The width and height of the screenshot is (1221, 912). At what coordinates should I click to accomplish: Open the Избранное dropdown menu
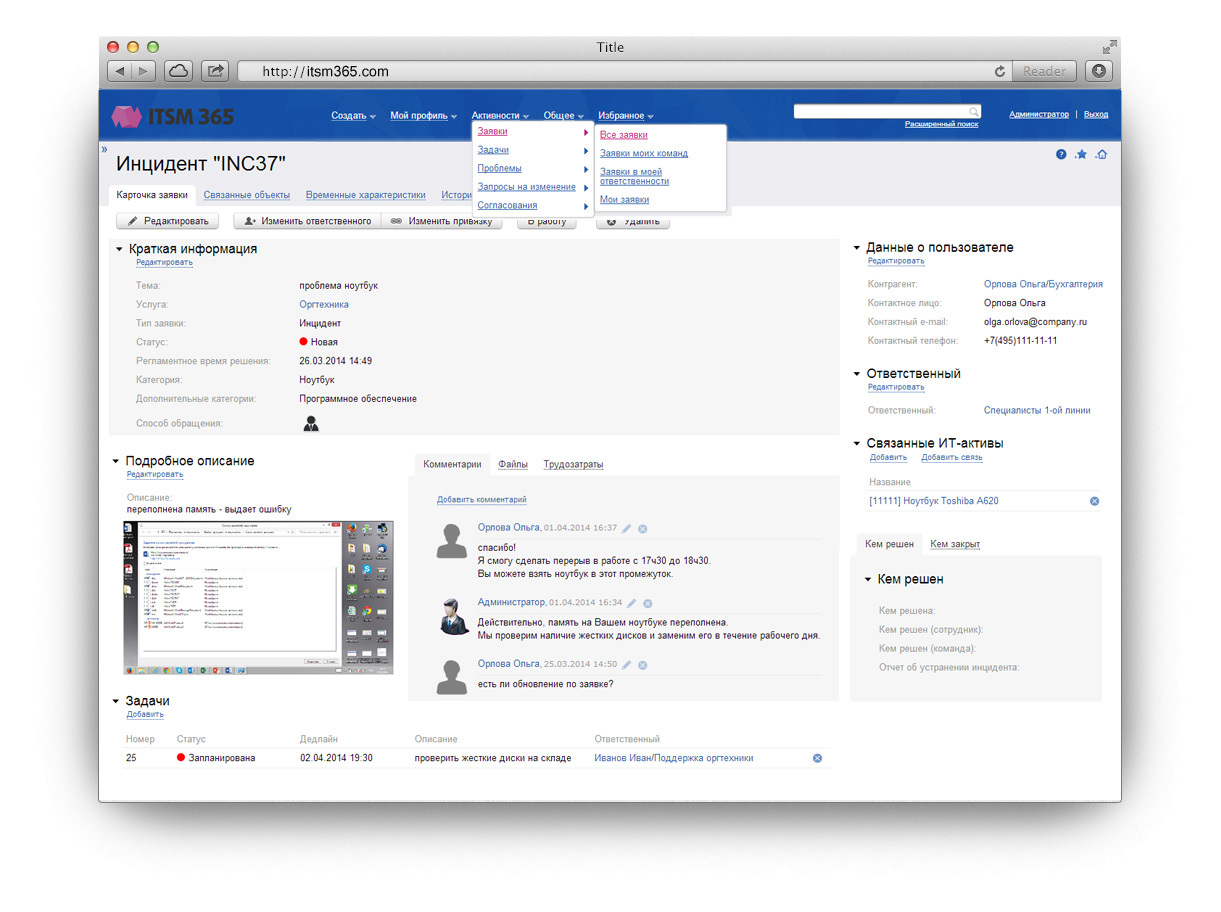coord(626,116)
